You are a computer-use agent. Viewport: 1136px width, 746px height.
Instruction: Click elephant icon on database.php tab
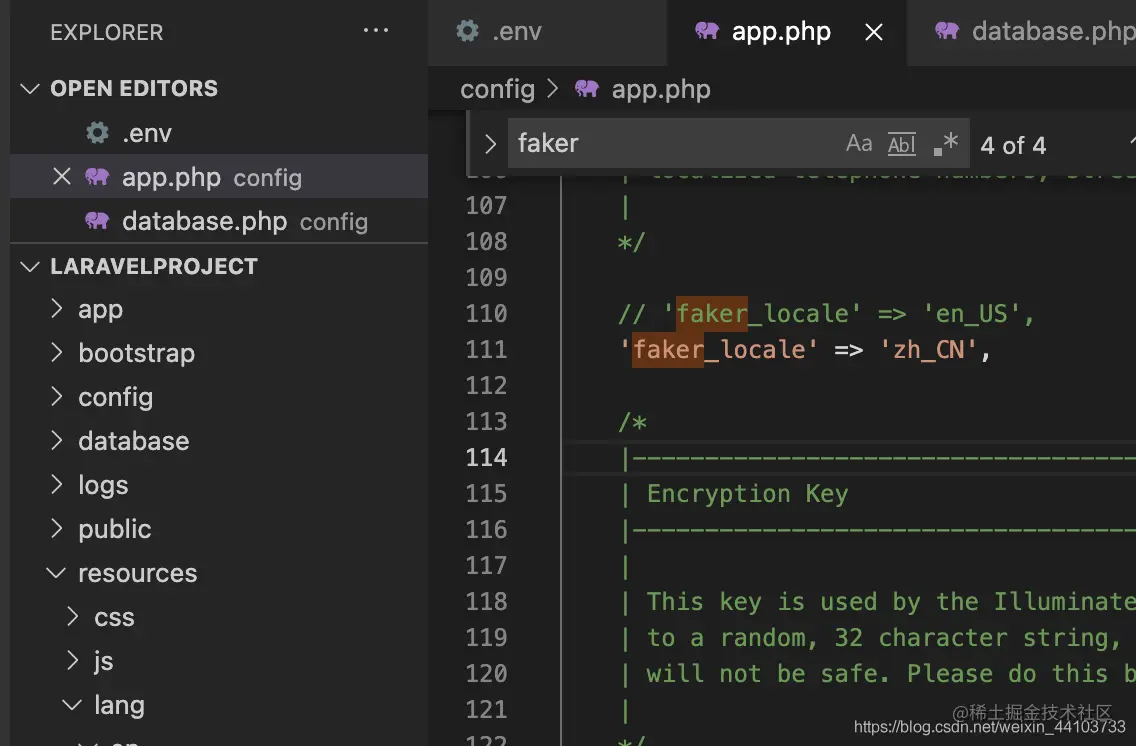pos(946,31)
